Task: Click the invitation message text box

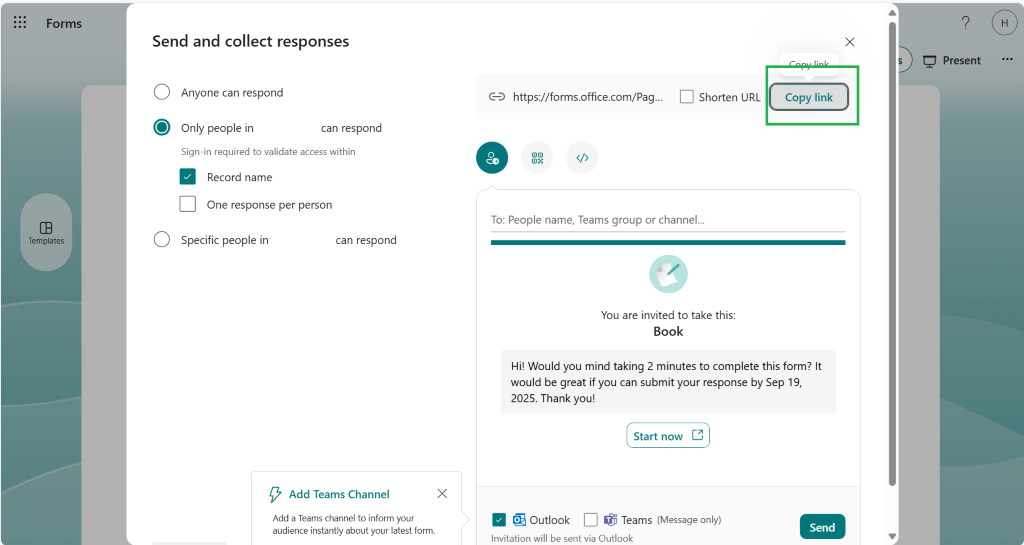Action: tap(668, 382)
